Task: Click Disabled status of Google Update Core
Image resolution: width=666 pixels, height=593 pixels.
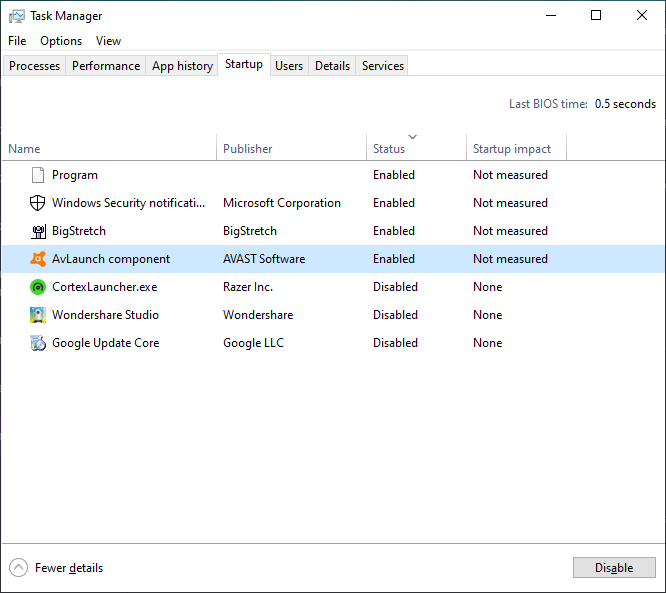Action: pyautogui.click(x=395, y=343)
